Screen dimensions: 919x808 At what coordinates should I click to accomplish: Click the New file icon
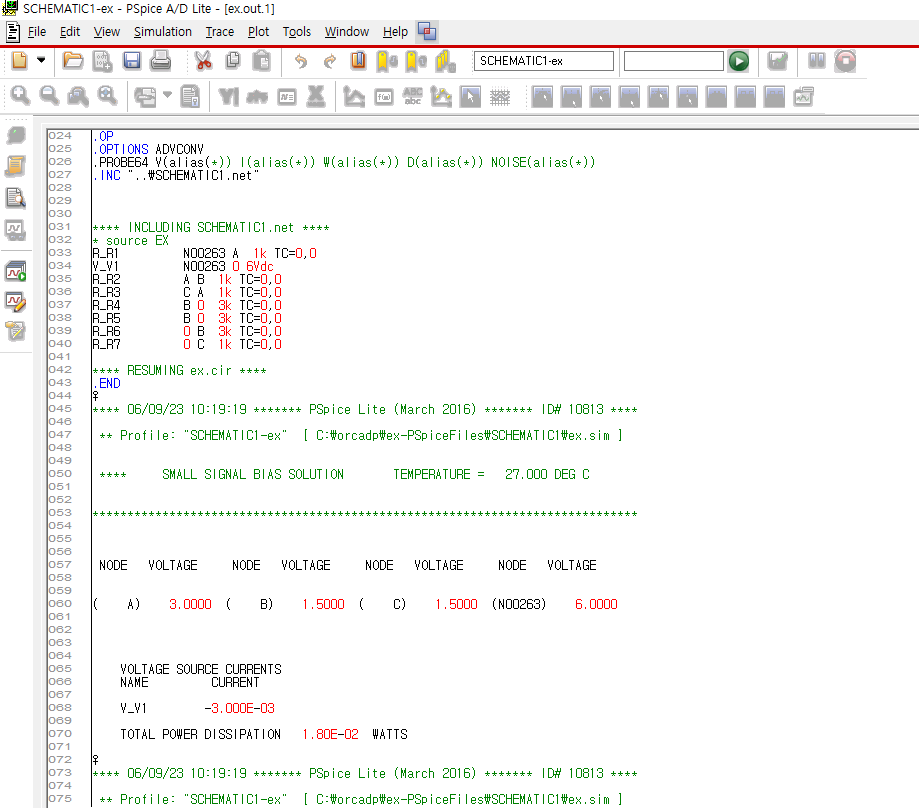19,60
